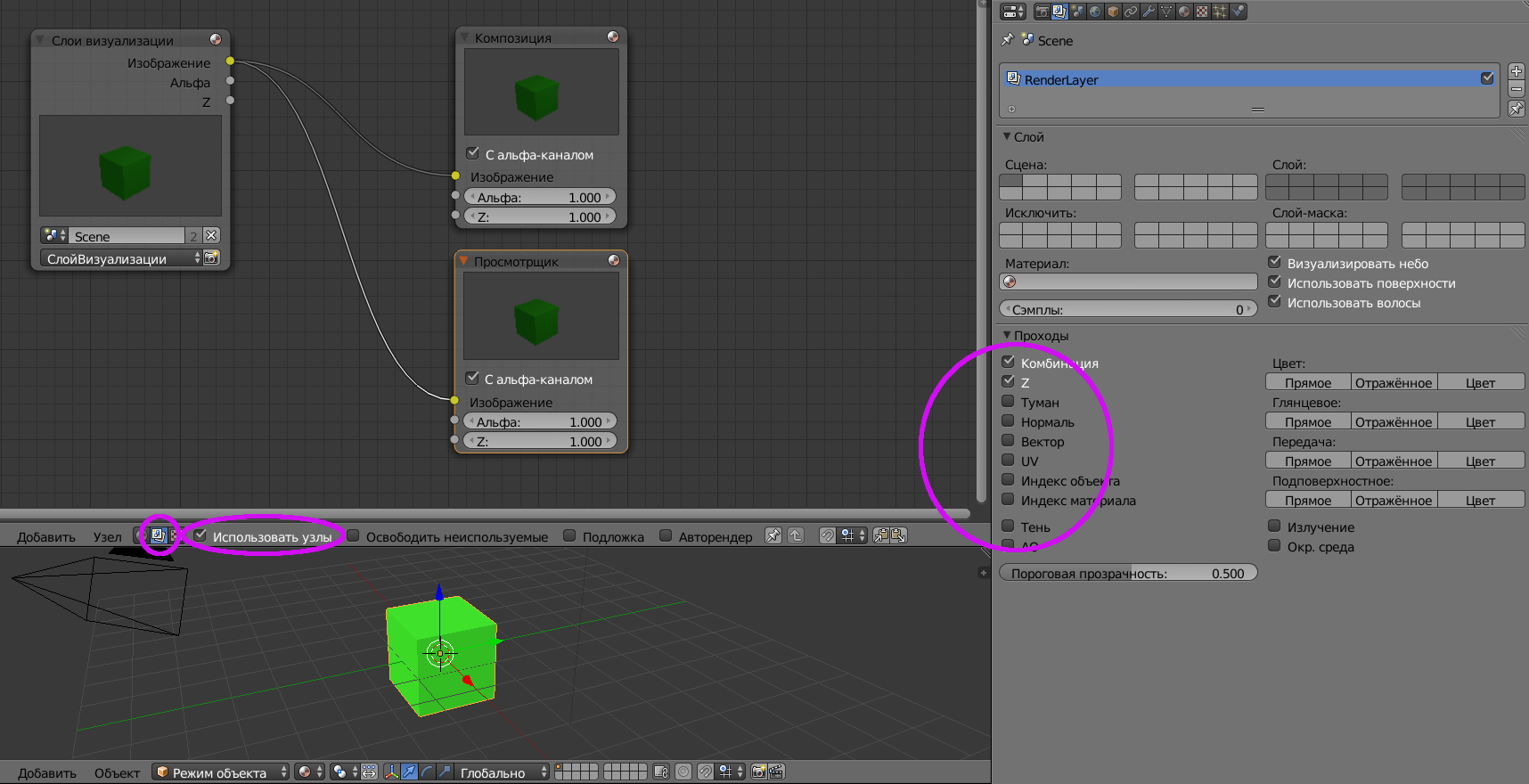Paste nodes in node editor header
1529x784 pixels.
[x=898, y=535]
